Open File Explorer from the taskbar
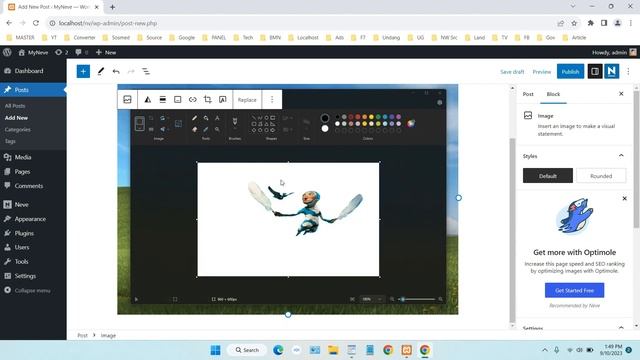 (333, 350)
